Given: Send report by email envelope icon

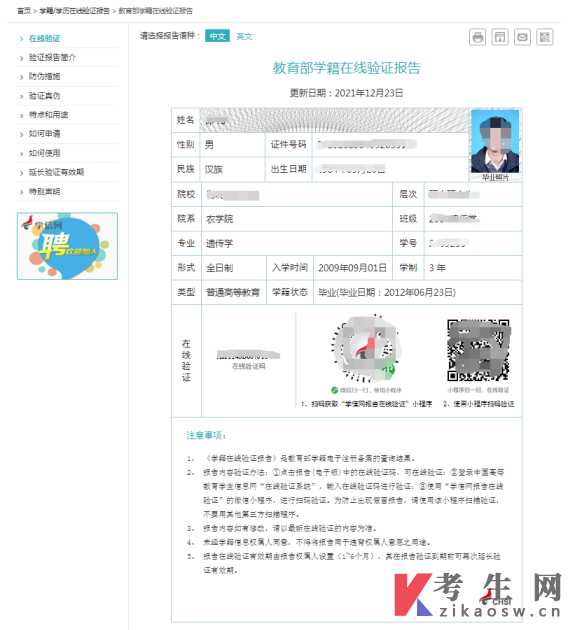Looking at the screenshot, I should (x=522, y=37).
